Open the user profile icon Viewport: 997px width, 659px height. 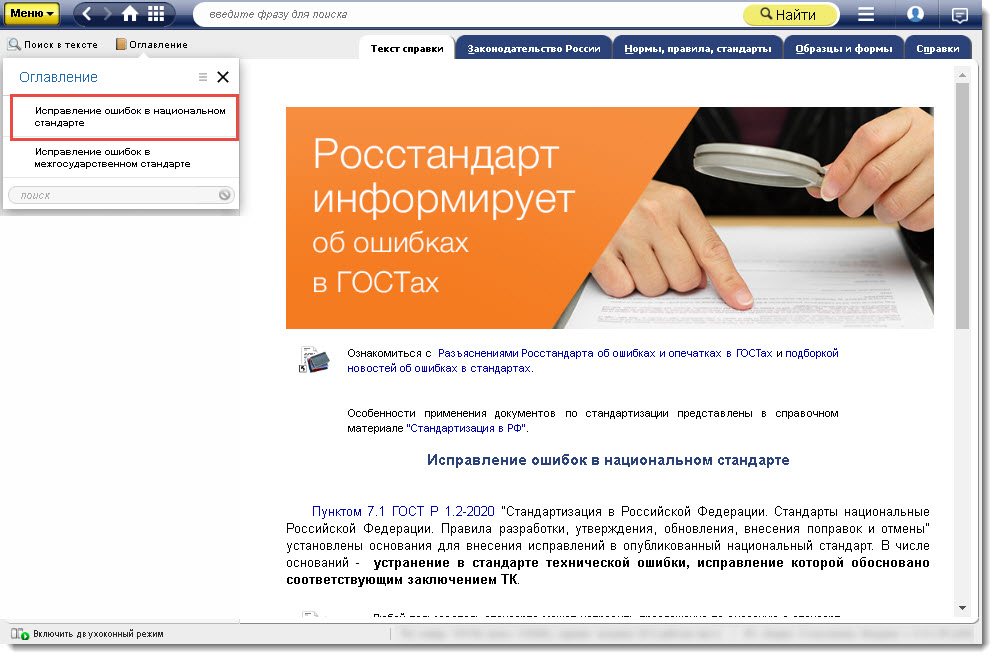915,13
